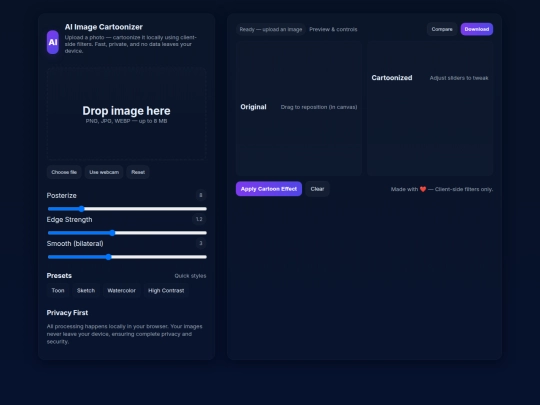540x405 pixels.
Task: Open webcam with Use webcam button
Action: click(x=104, y=172)
